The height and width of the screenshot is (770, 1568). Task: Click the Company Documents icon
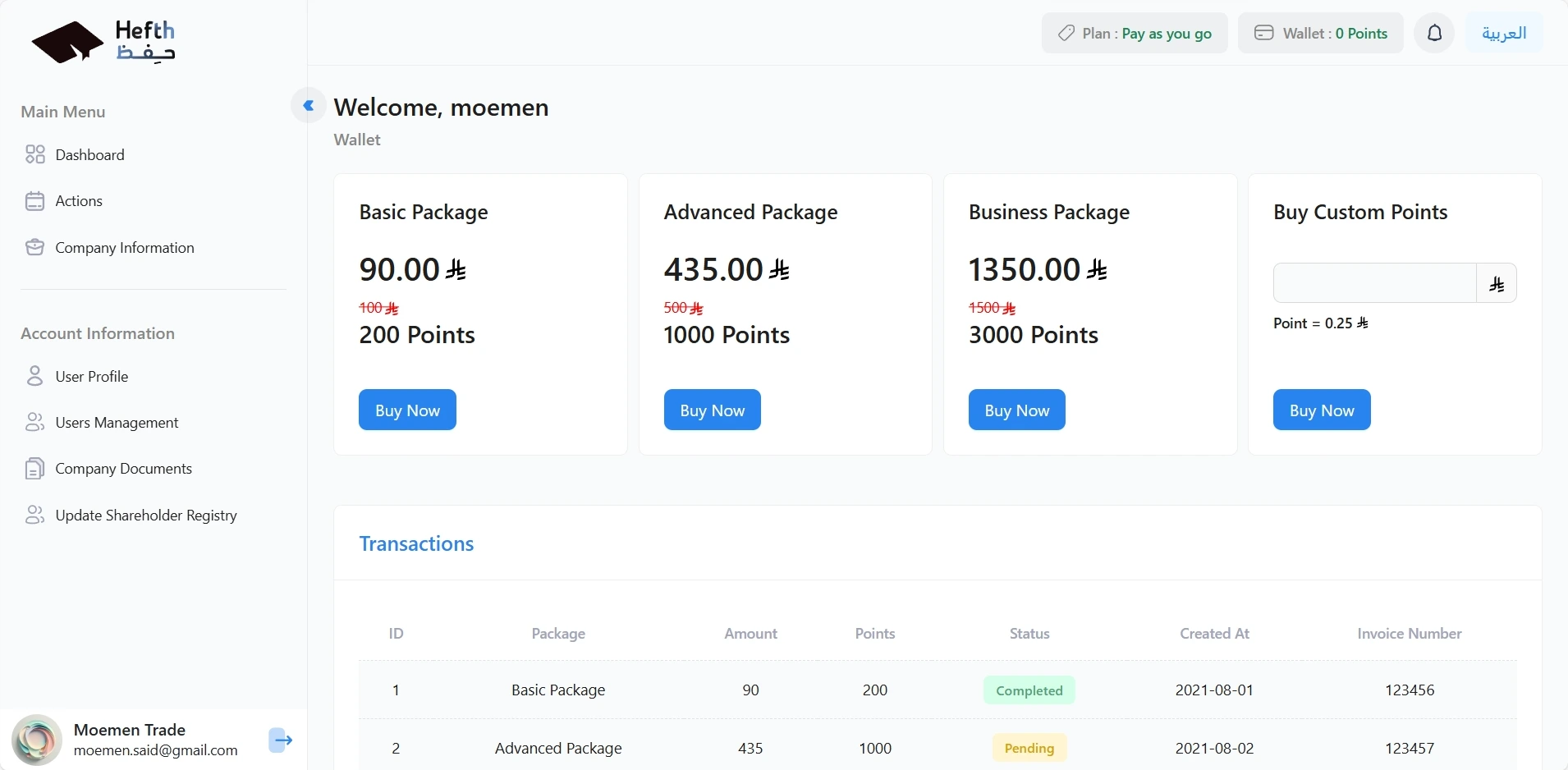coord(34,469)
